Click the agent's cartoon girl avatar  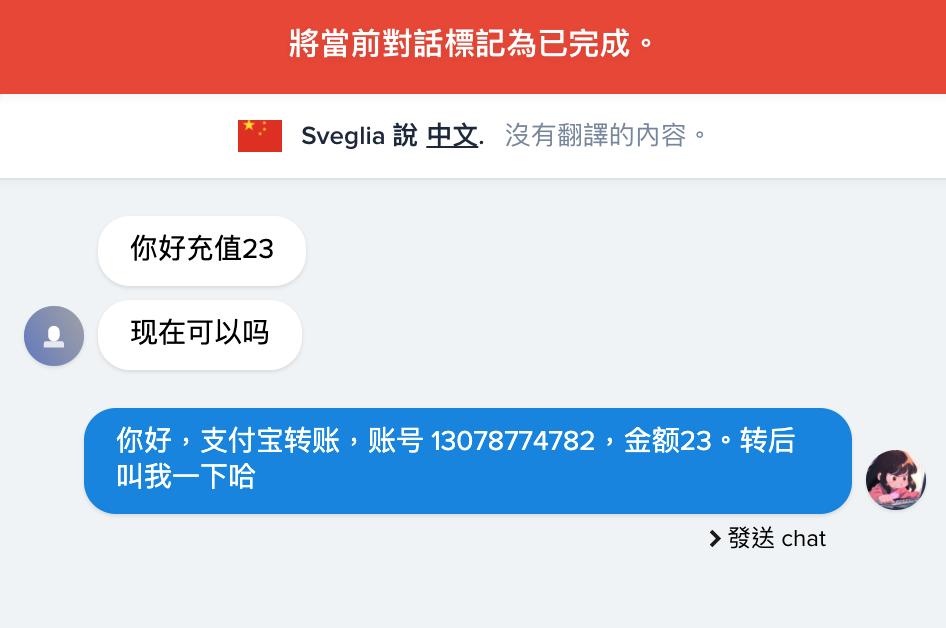(x=895, y=480)
